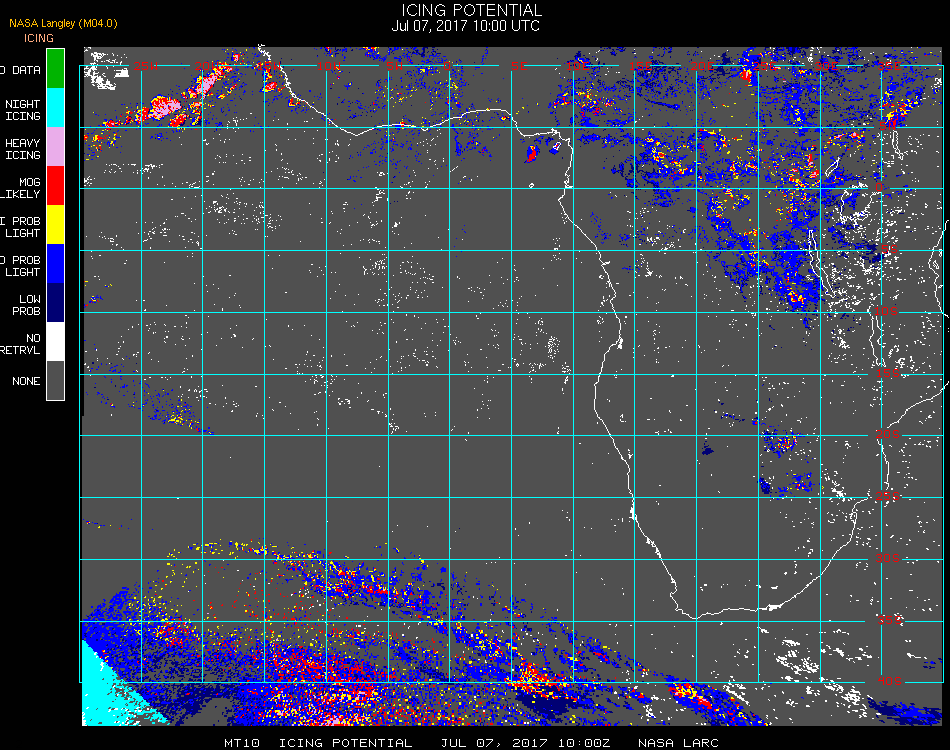Click the 'DATA' legend label beside green swatch

27,70
